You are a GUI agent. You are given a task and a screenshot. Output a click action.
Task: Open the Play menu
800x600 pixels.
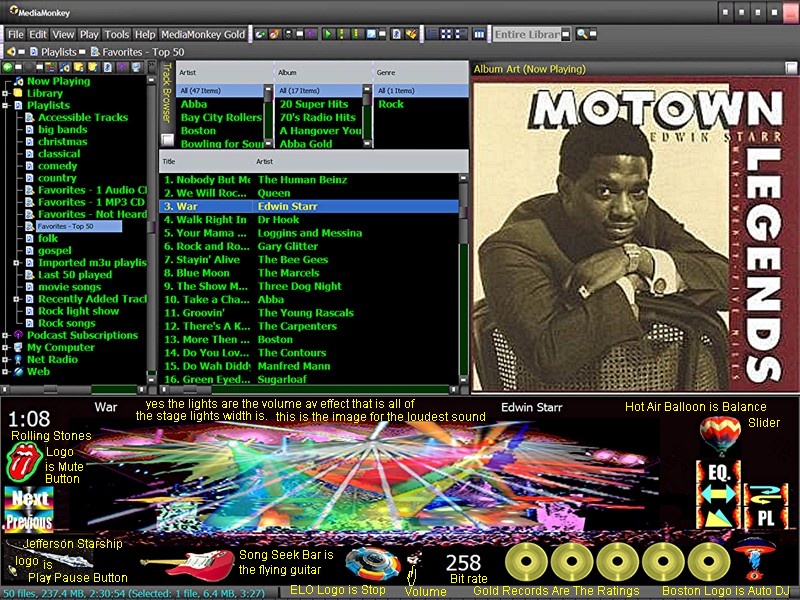click(x=89, y=34)
